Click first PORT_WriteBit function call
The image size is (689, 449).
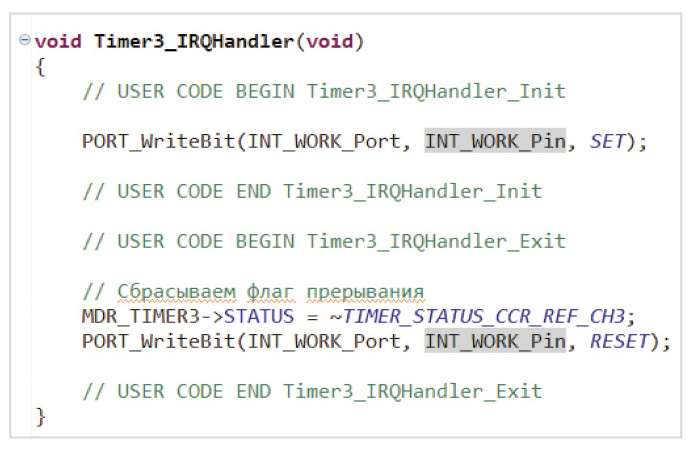click(x=159, y=141)
